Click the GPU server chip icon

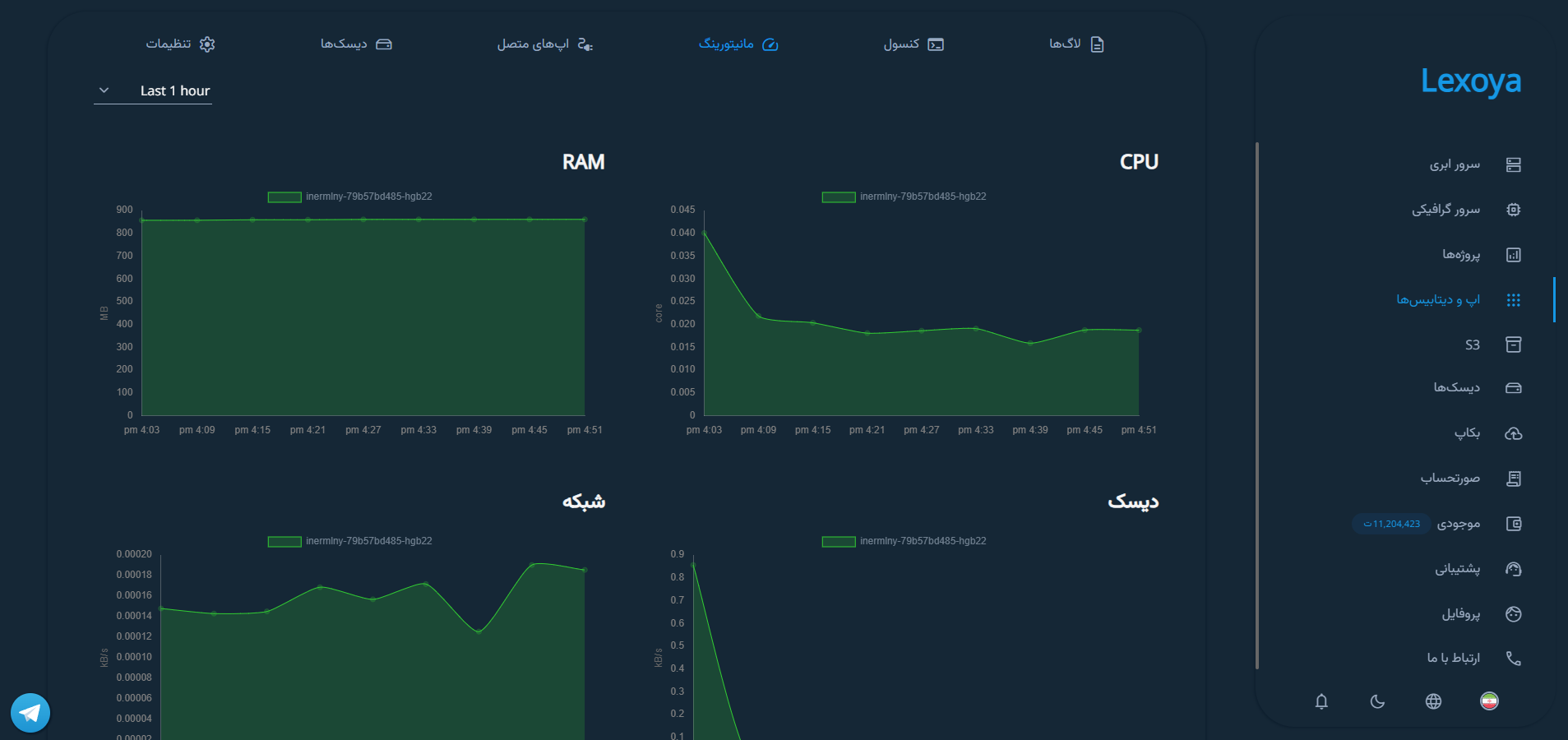1513,210
